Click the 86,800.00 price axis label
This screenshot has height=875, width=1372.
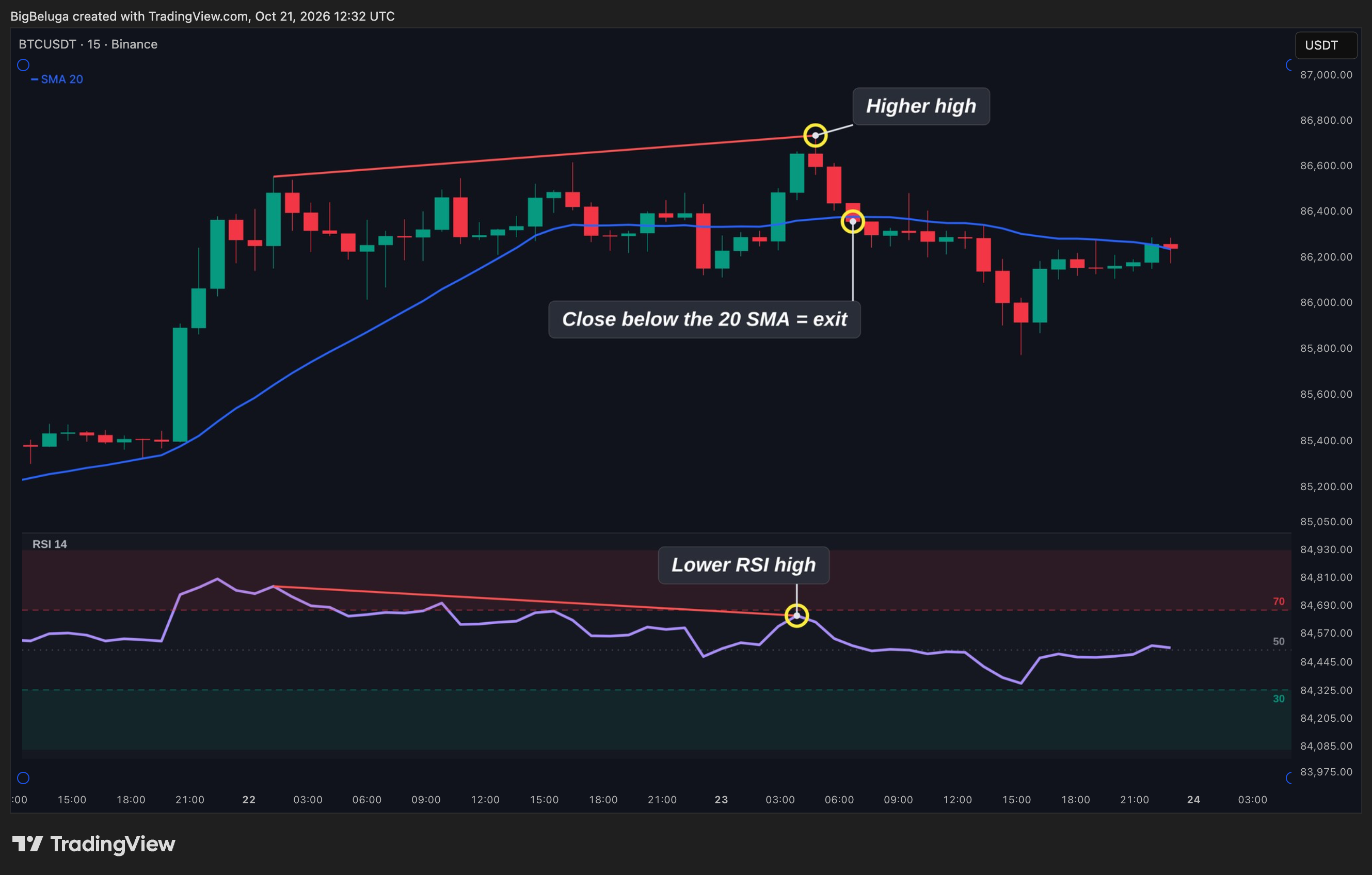1326,120
